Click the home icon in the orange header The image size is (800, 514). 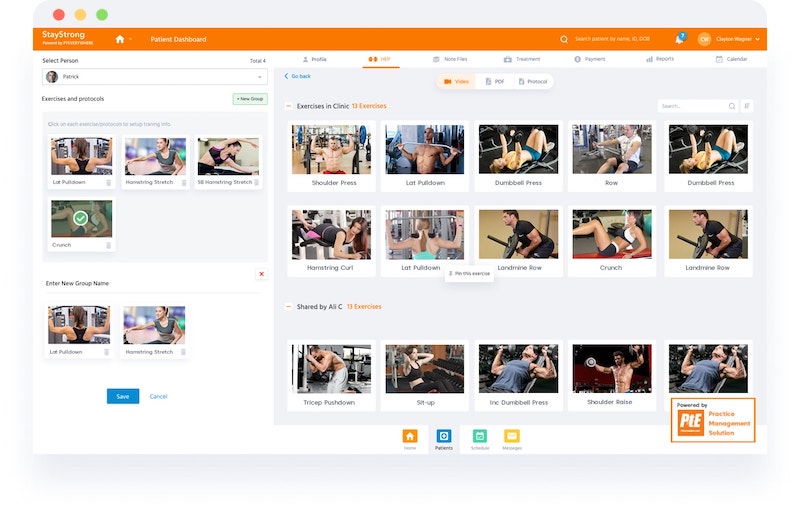(x=119, y=39)
